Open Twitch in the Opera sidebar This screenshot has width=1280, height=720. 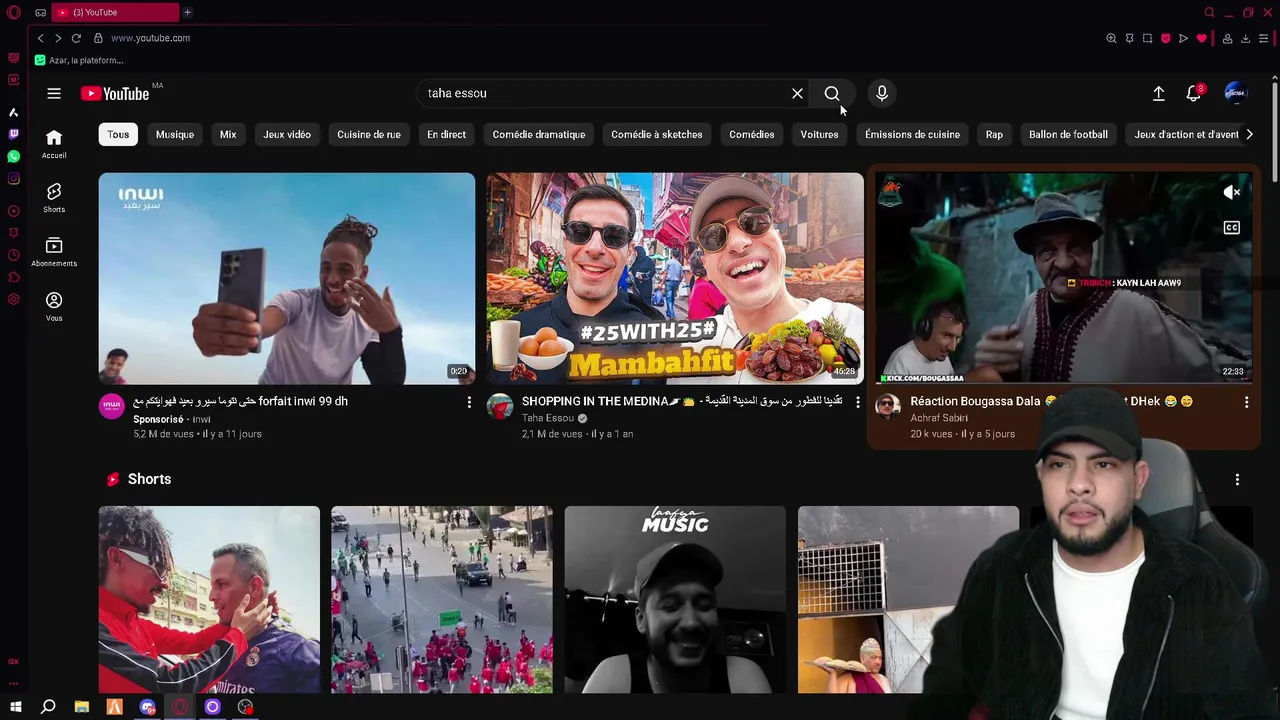pos(13,133)
